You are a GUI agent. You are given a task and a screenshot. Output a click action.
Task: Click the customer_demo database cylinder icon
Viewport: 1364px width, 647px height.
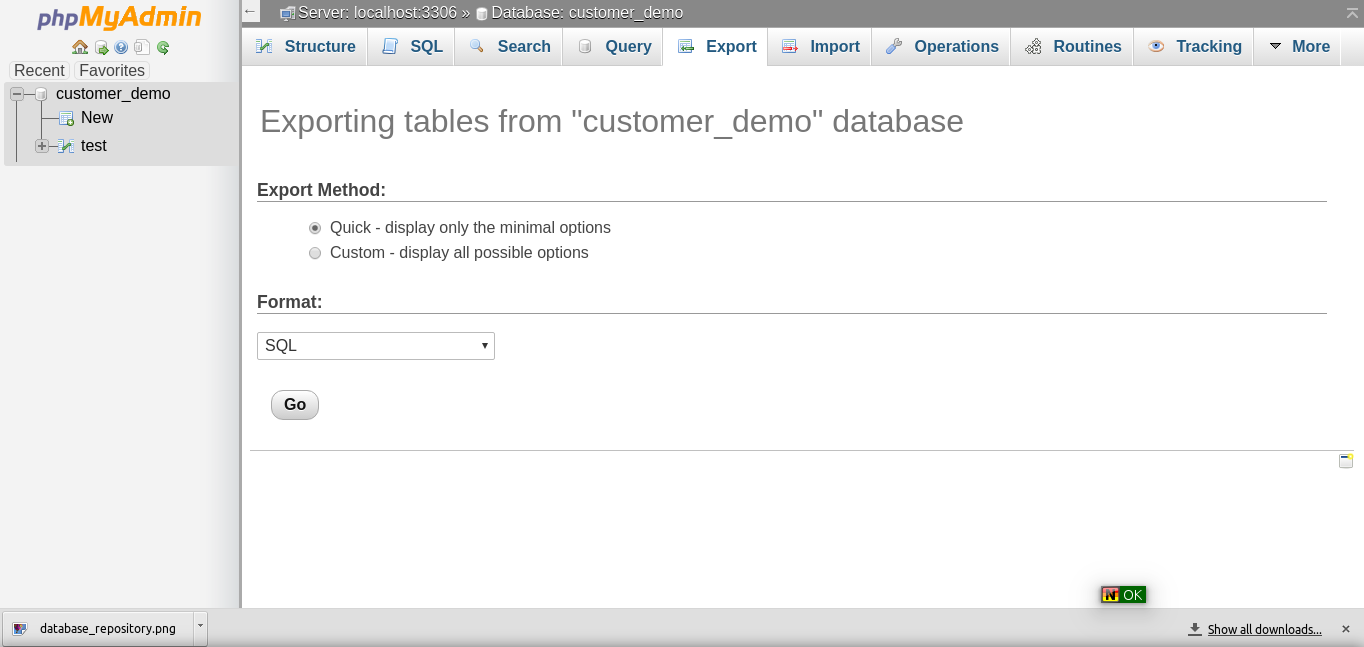coord(41,94)
